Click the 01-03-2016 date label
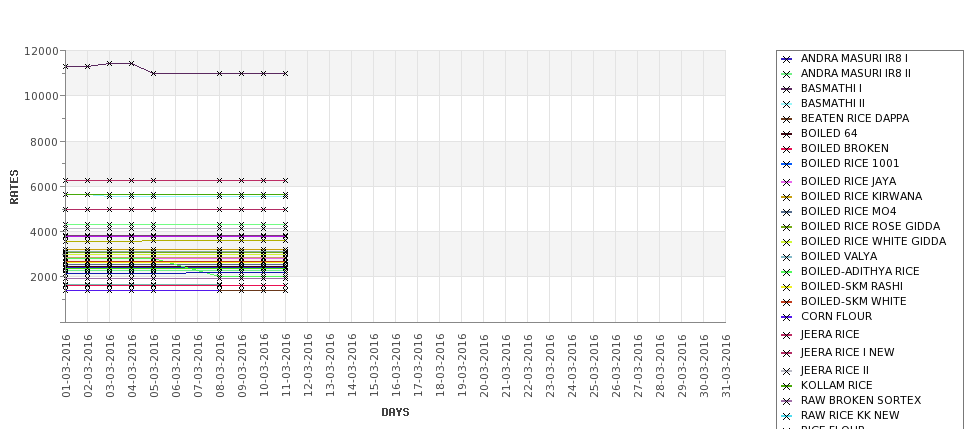This screenshot has height=429, width=975. click(x=66, y=366)
